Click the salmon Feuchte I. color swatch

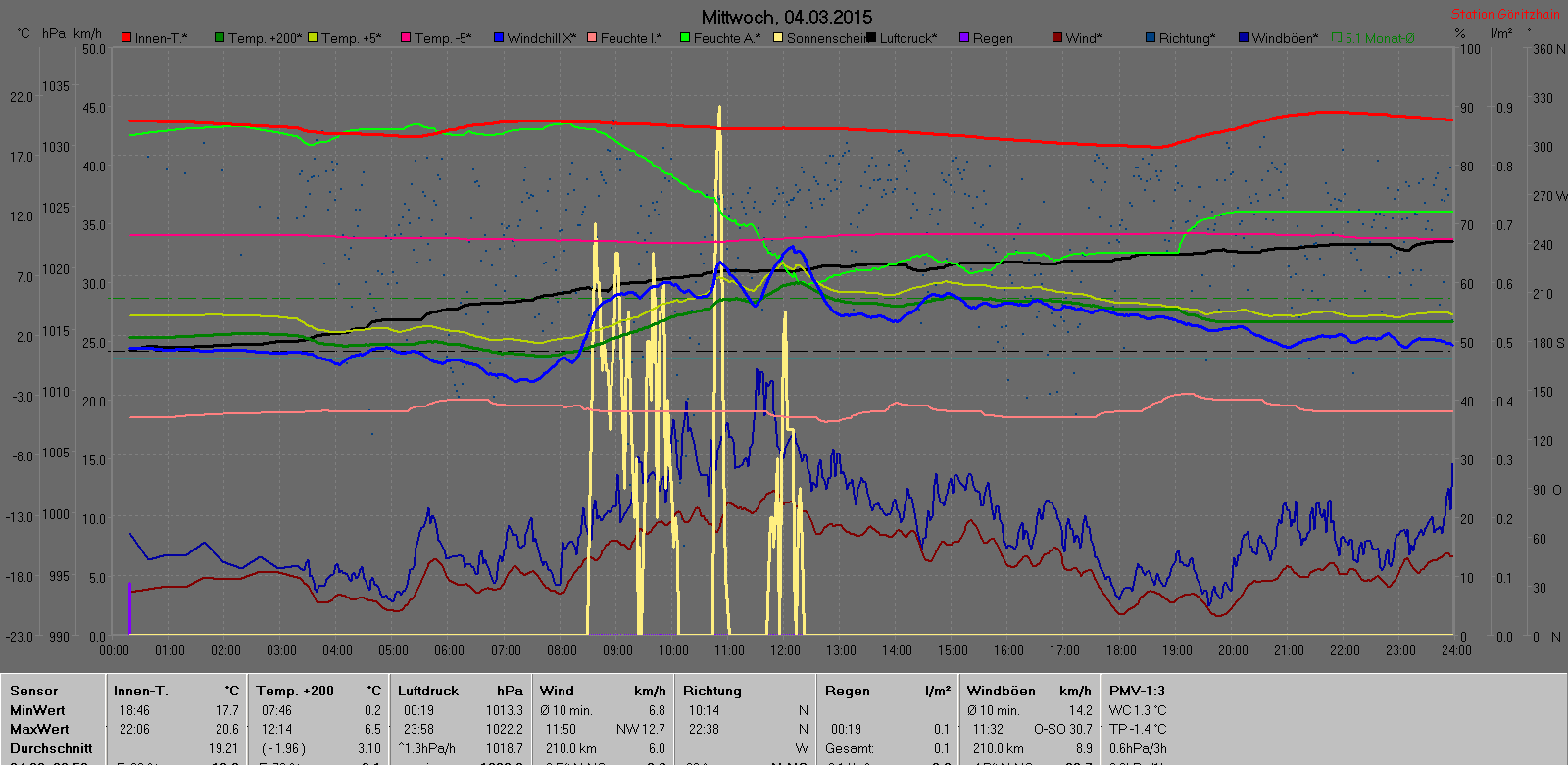[x=592, y=38]
